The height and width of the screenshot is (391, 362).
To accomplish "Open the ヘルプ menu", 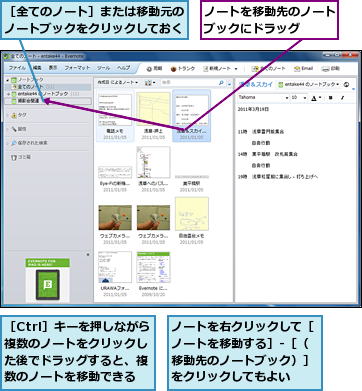I will pyautogui.click(x=123, y=68).
